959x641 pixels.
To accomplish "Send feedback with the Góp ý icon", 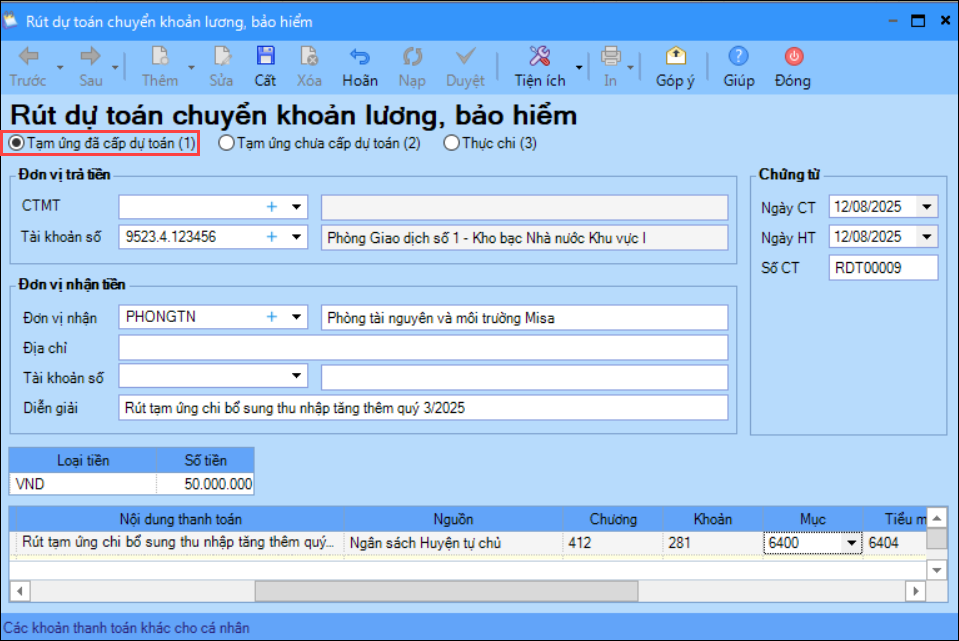I will 675,56.
